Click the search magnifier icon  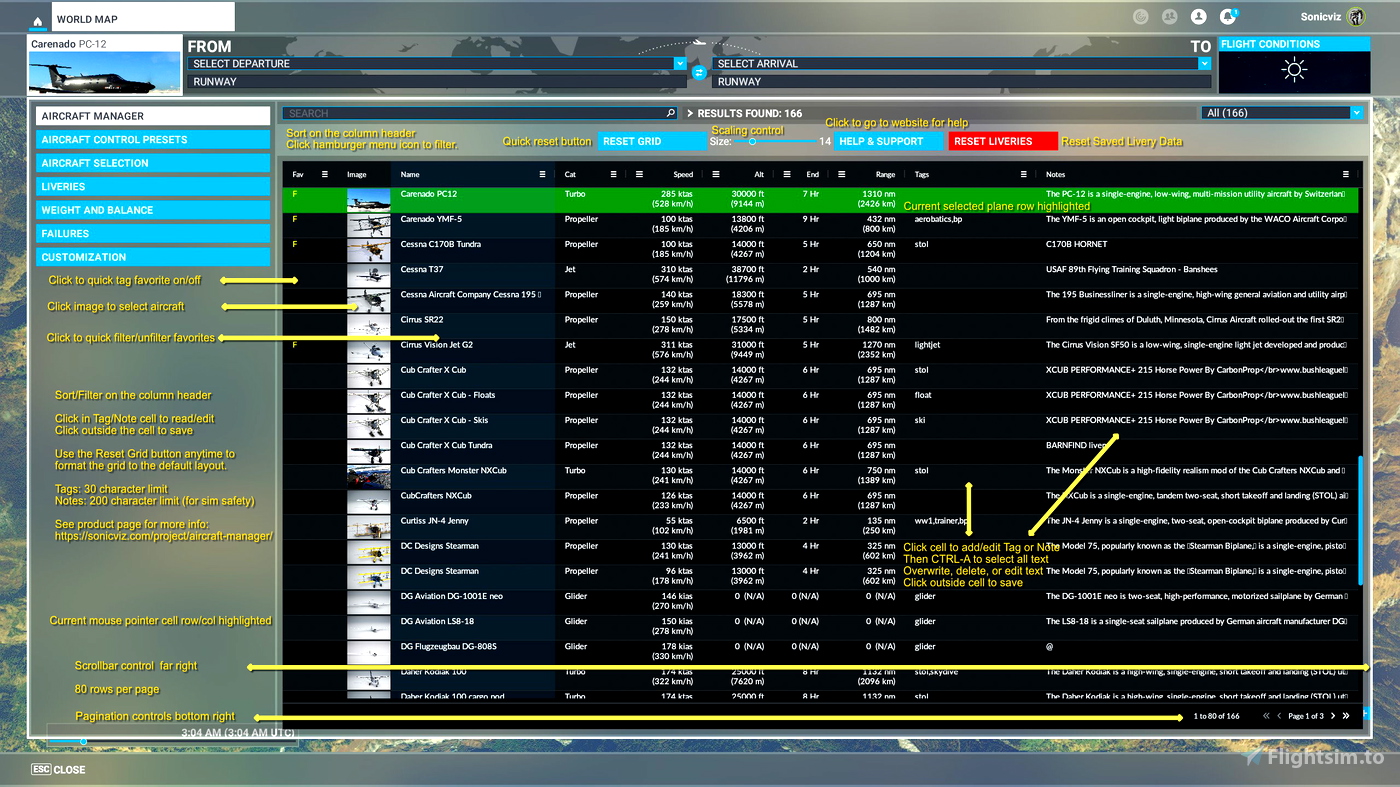click(x=671, y=113)
